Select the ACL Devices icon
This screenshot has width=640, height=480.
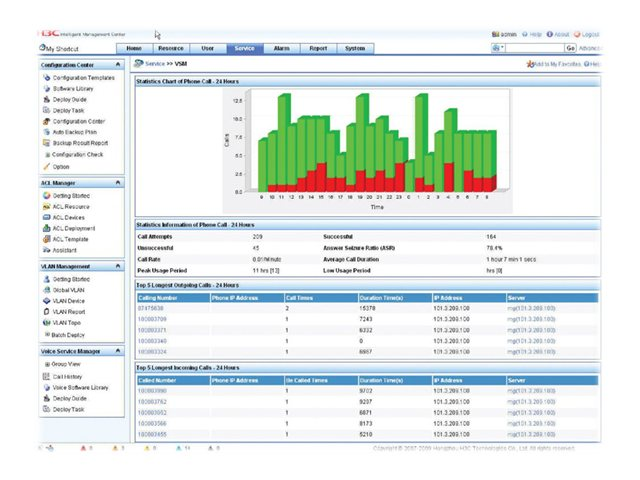point(46,217)
